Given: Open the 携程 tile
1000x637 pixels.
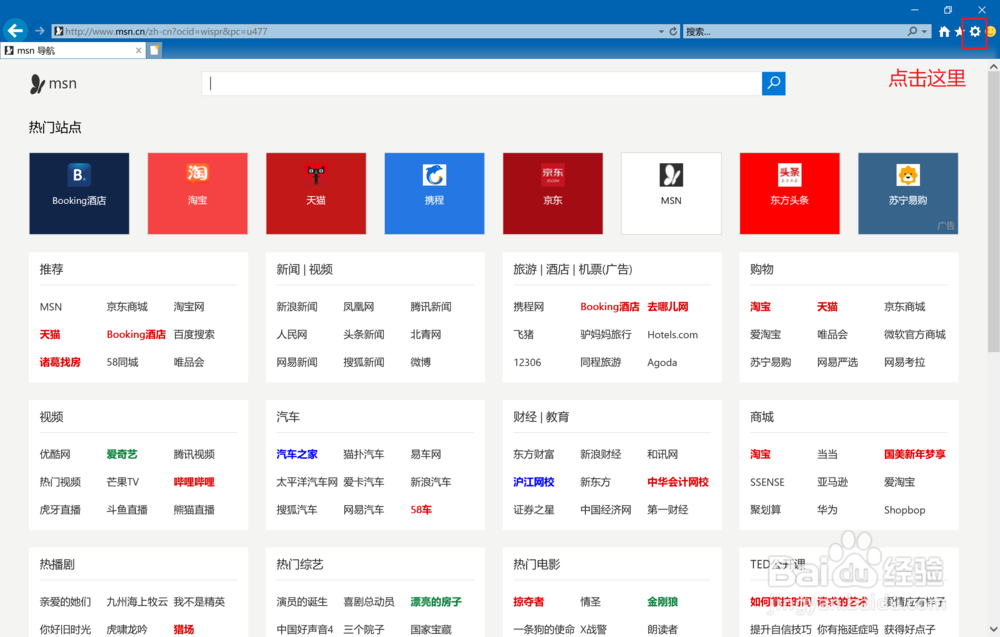Looking at the screenshot, I should tap(434, 193).
